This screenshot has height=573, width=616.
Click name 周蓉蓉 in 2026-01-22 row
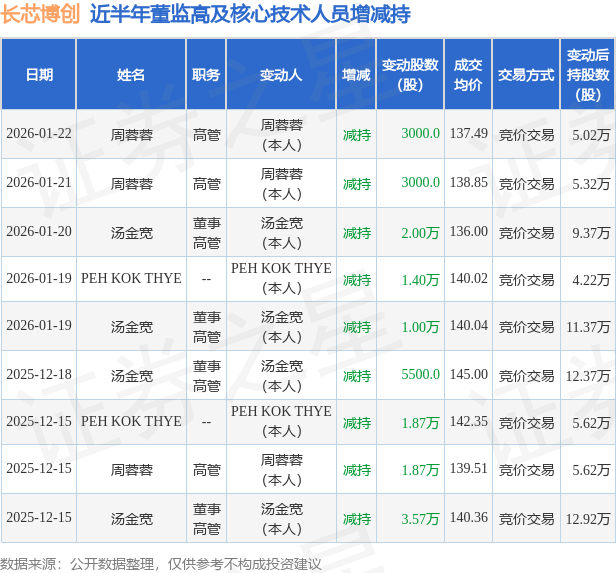click(x=131, y=135)
